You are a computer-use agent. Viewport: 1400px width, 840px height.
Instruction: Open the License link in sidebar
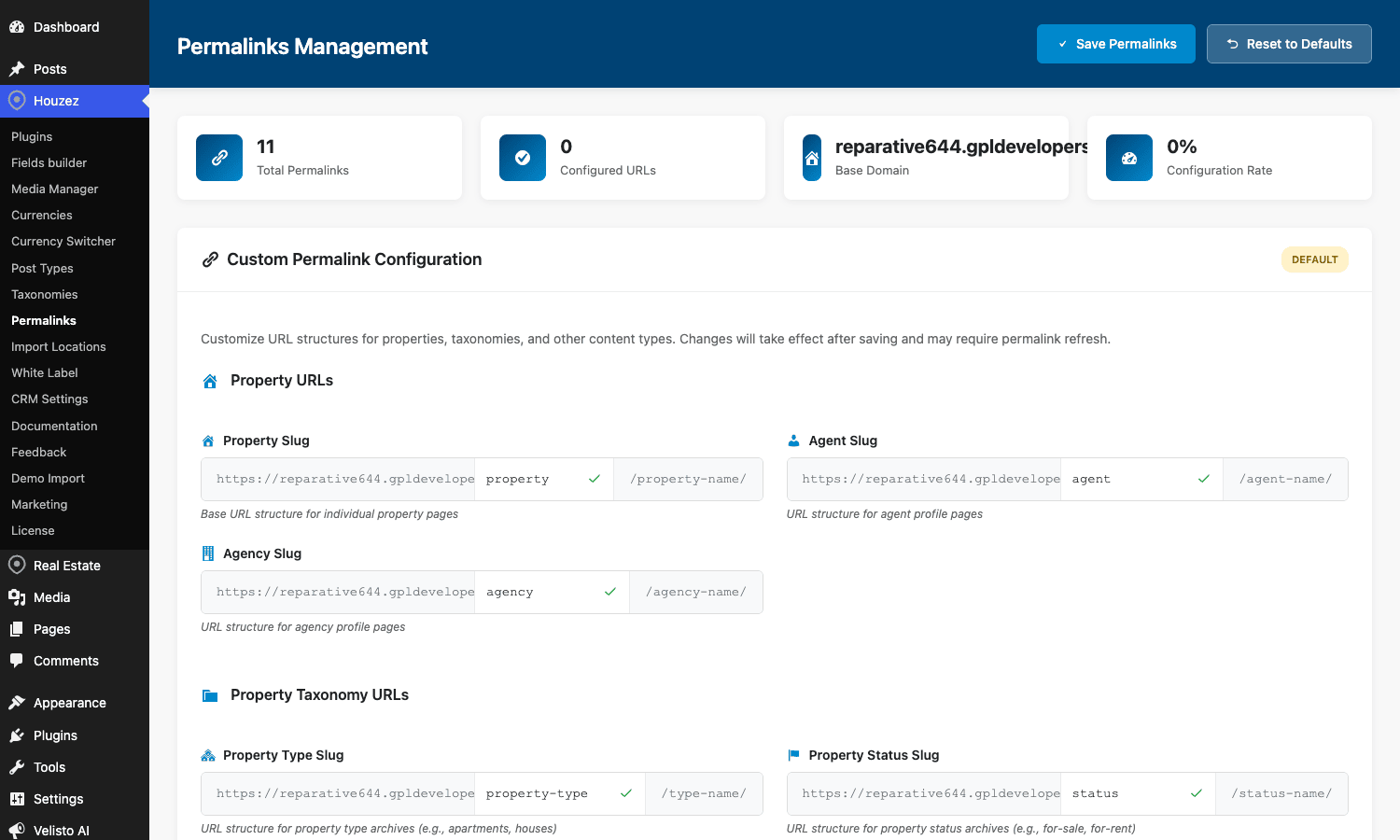coord(33,530)
